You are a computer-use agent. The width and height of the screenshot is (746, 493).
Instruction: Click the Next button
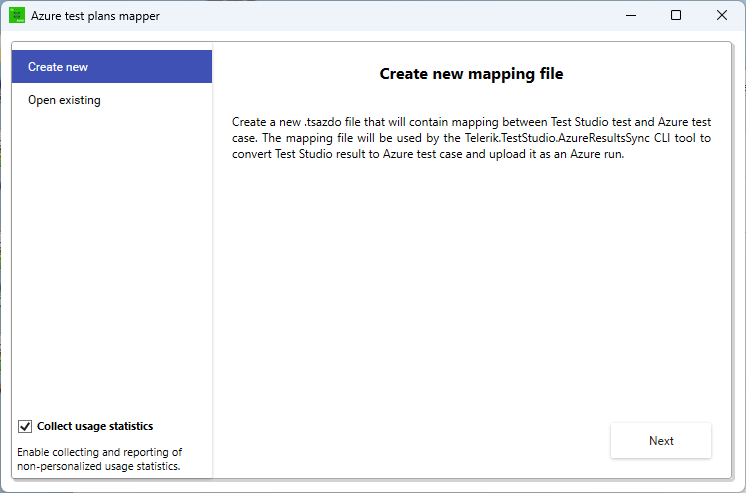[661, 441]
